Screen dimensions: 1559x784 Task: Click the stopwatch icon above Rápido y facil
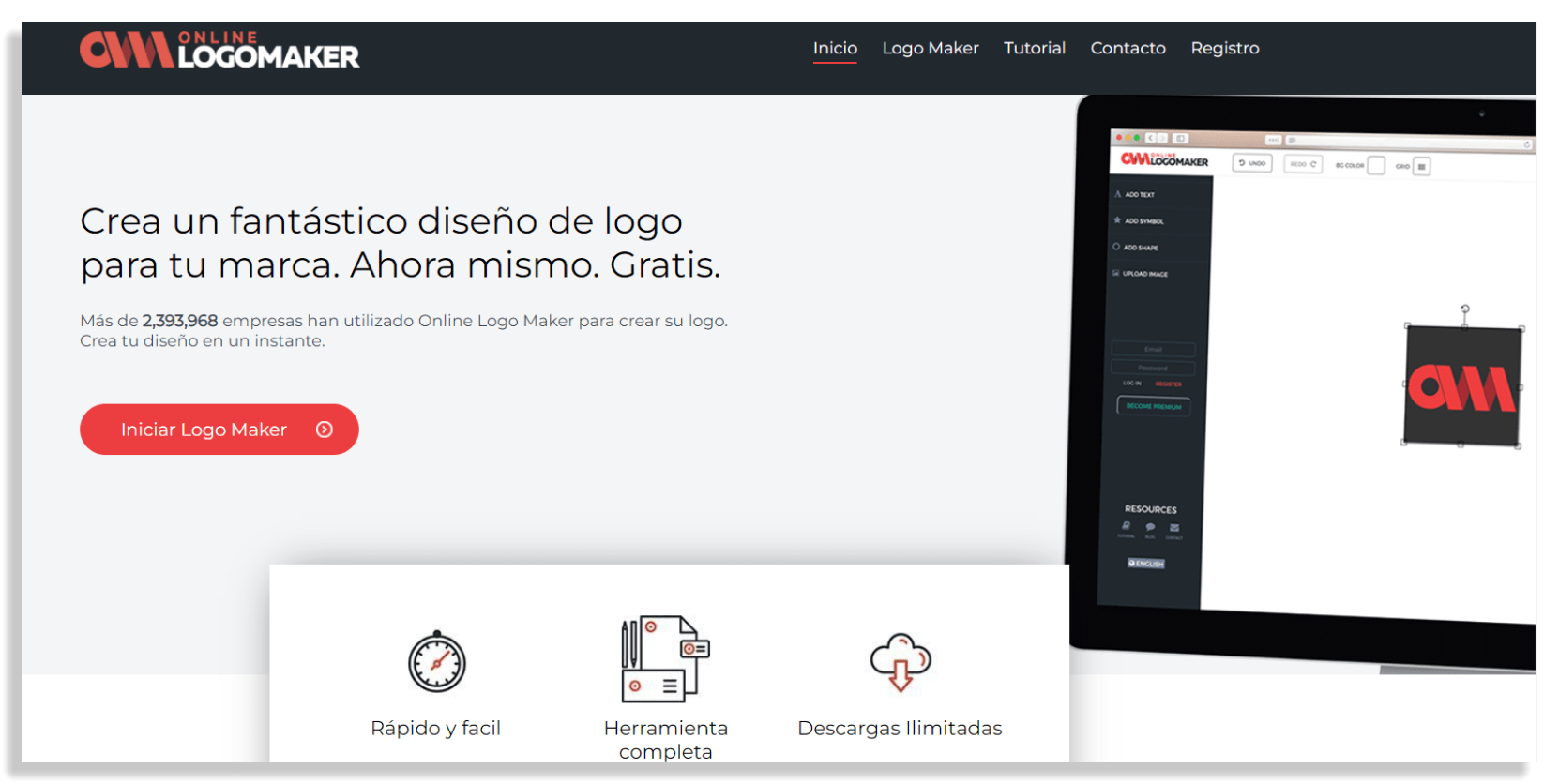click(437, 661)
